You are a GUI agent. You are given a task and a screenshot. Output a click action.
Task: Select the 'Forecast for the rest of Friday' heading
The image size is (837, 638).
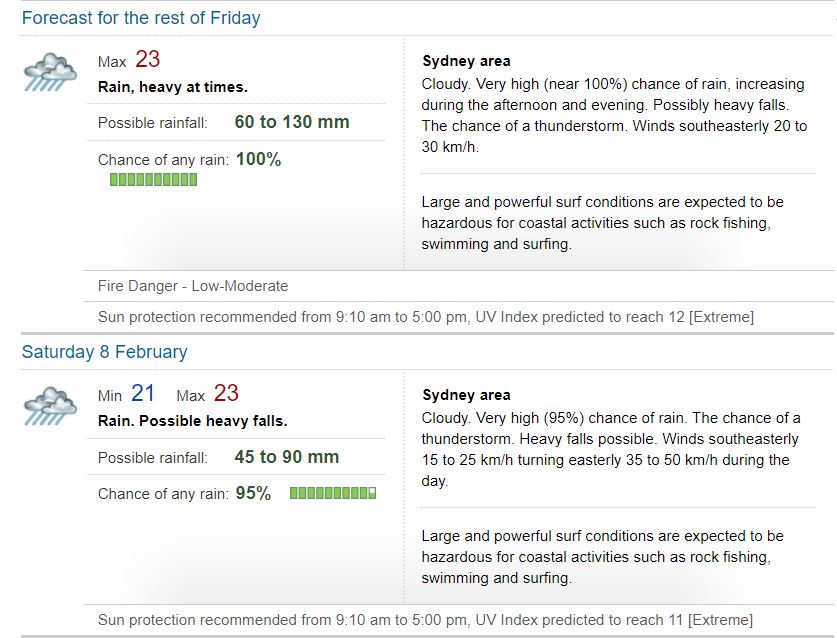[x=141, y=18]
